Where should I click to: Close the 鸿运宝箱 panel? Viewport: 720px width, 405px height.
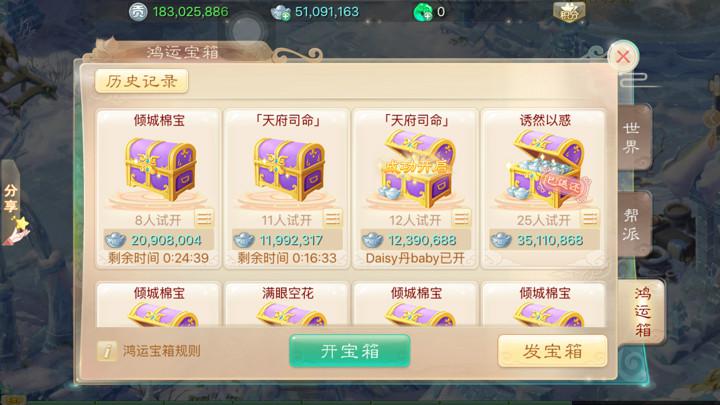pos(623,56)
